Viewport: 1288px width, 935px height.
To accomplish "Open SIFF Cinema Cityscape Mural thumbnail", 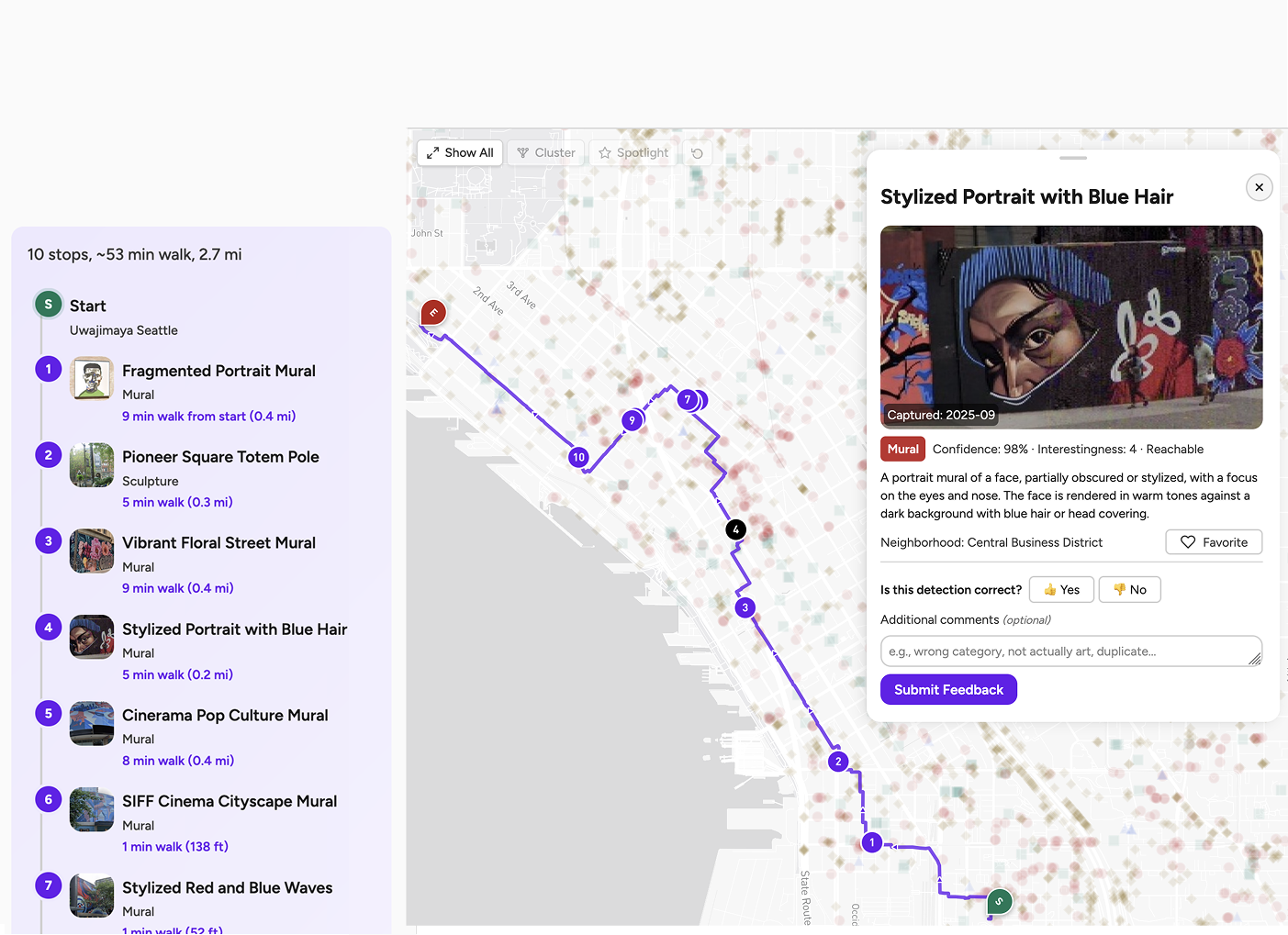I will pyautogui.click(x=92, y=810).
